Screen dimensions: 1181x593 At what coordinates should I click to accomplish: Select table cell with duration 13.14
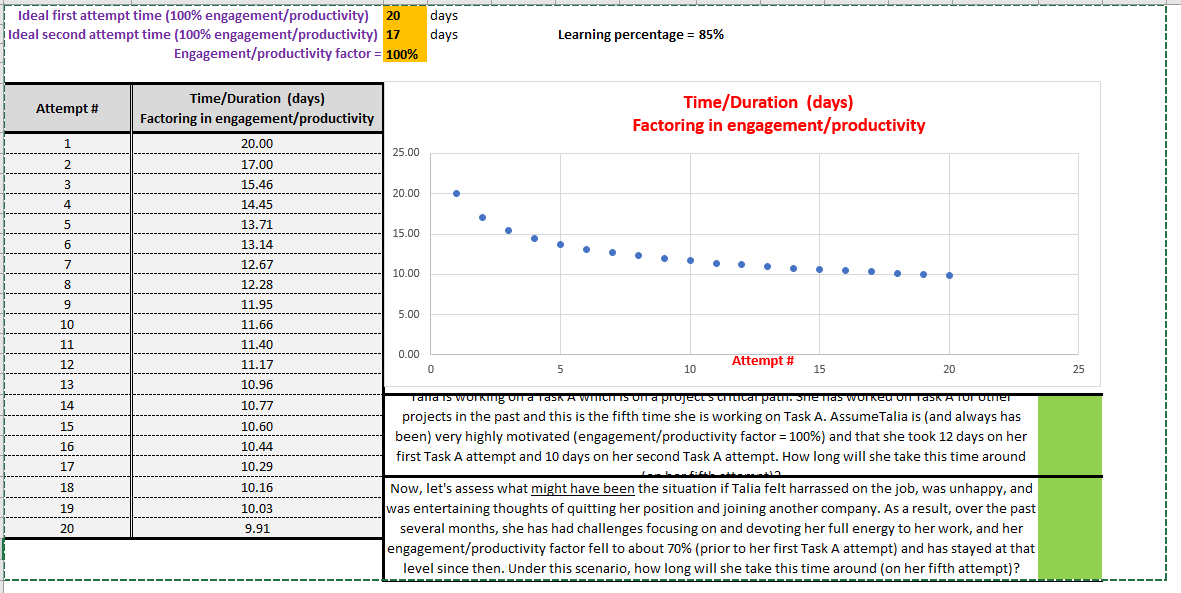(257, 244)
